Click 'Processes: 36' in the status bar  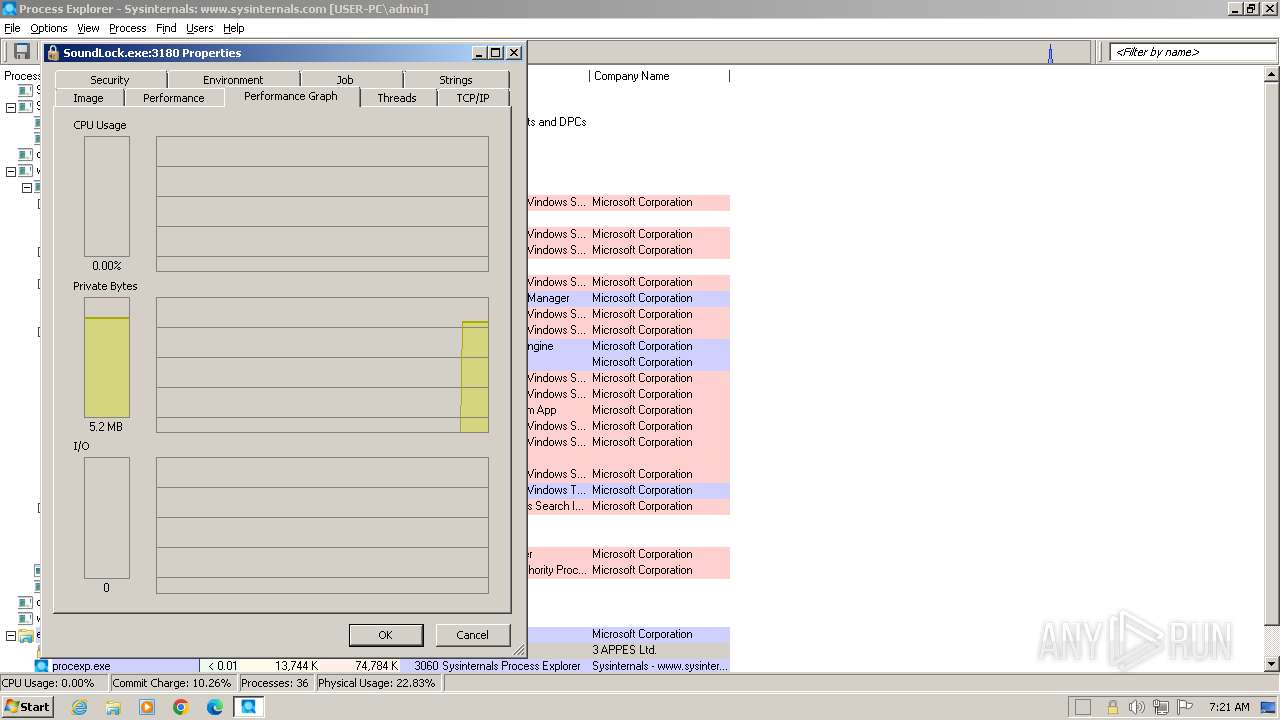tap(275, 683)
